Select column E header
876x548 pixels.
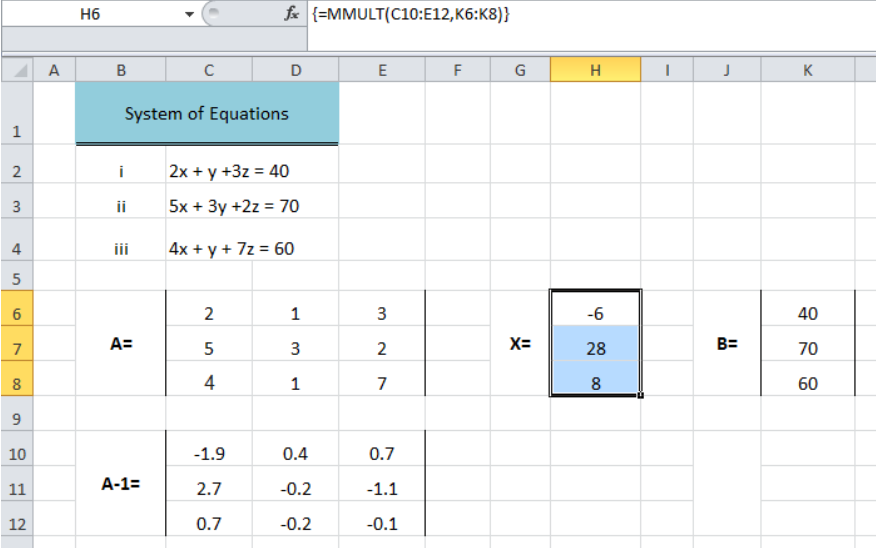tap(382, 70)
